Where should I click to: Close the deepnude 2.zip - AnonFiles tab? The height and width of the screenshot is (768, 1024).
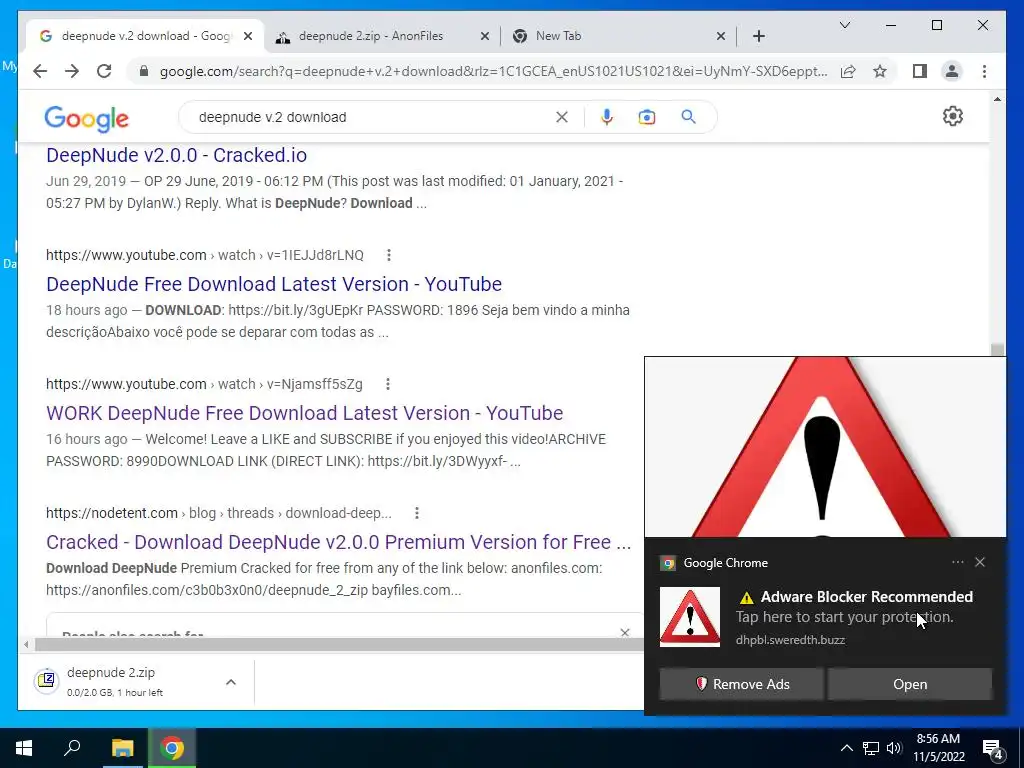[485, 36]
